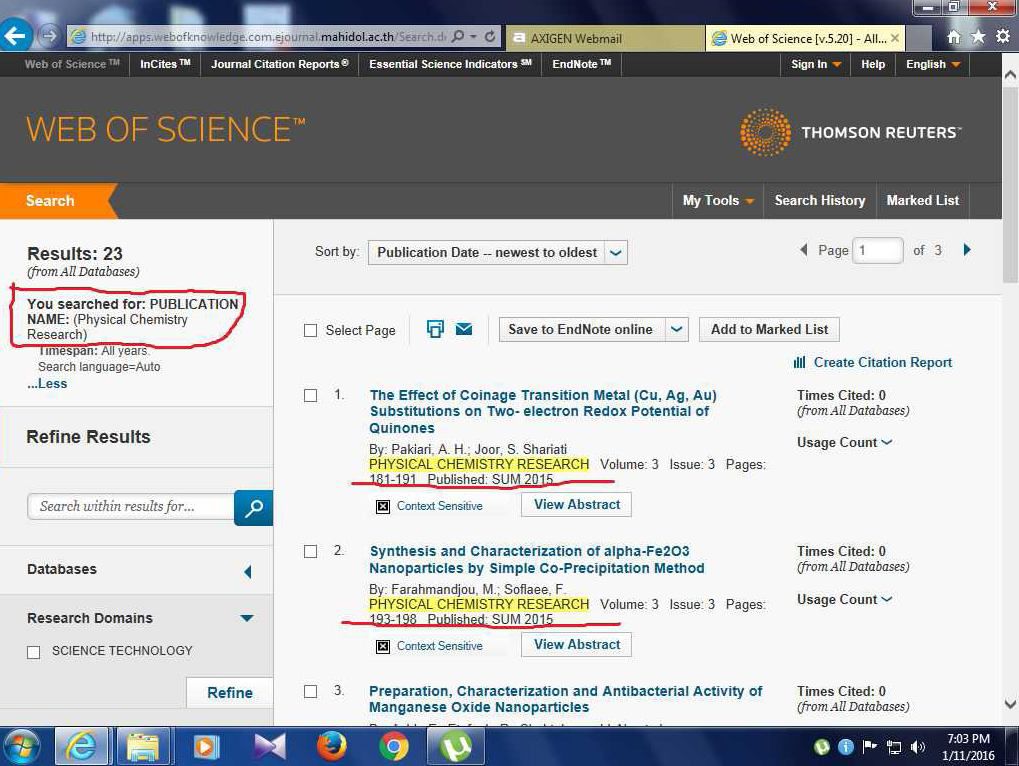Screen dimensions: 1019x766
Task: Click the browser forward arrow button
Action: [49, 36]
